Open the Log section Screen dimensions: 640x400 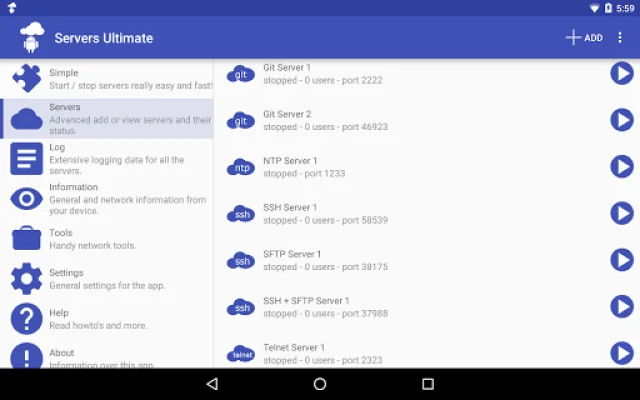pyautogui.click(x=27, y=159)
